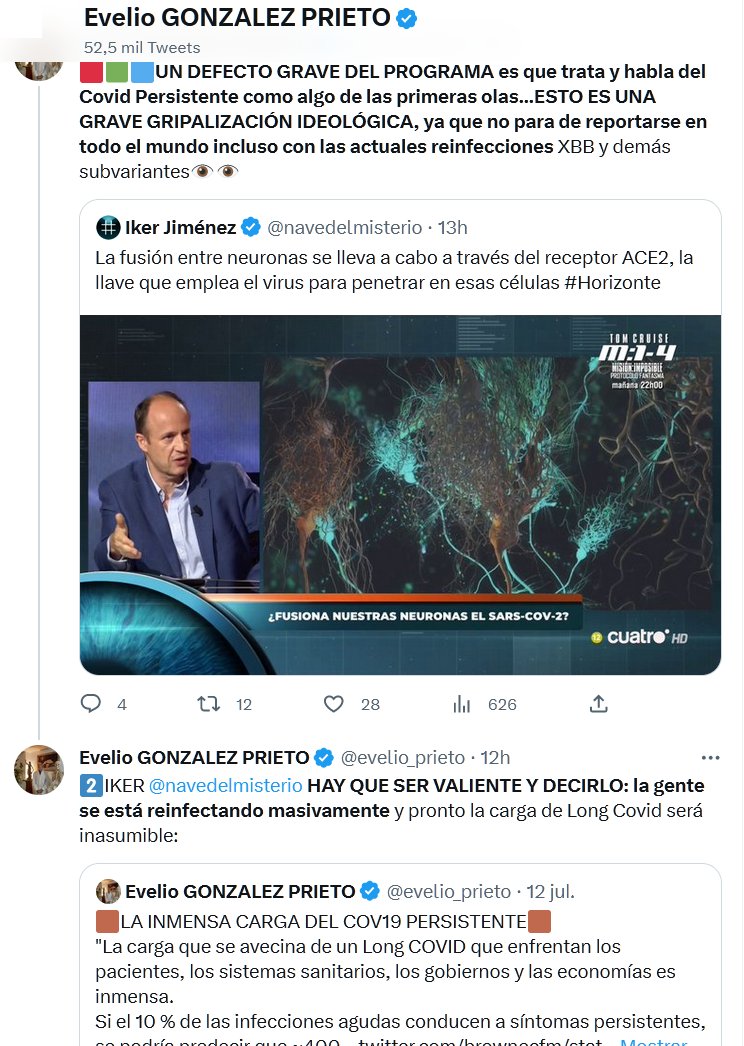Image resolution: width=744 pixels, height=1046 pixels.
Task: Open the 12h timestamp link
Action: 494,757
